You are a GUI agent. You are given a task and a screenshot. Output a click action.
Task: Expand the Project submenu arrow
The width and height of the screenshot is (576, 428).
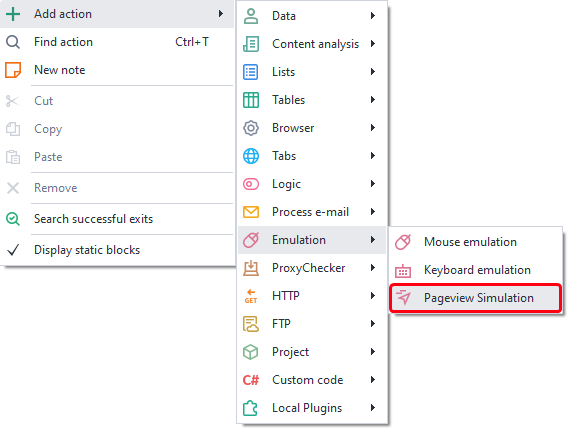click(373, 352)
